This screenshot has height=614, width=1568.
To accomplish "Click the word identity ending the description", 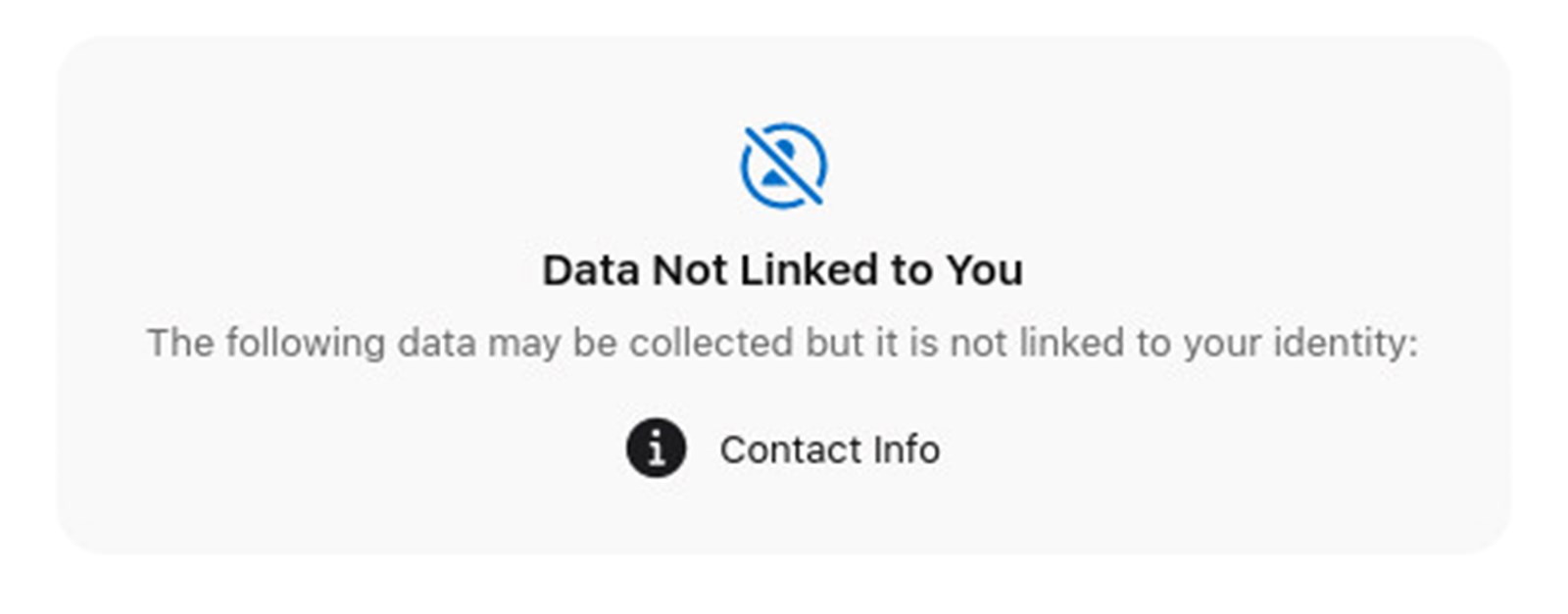I will [1346, 344].
